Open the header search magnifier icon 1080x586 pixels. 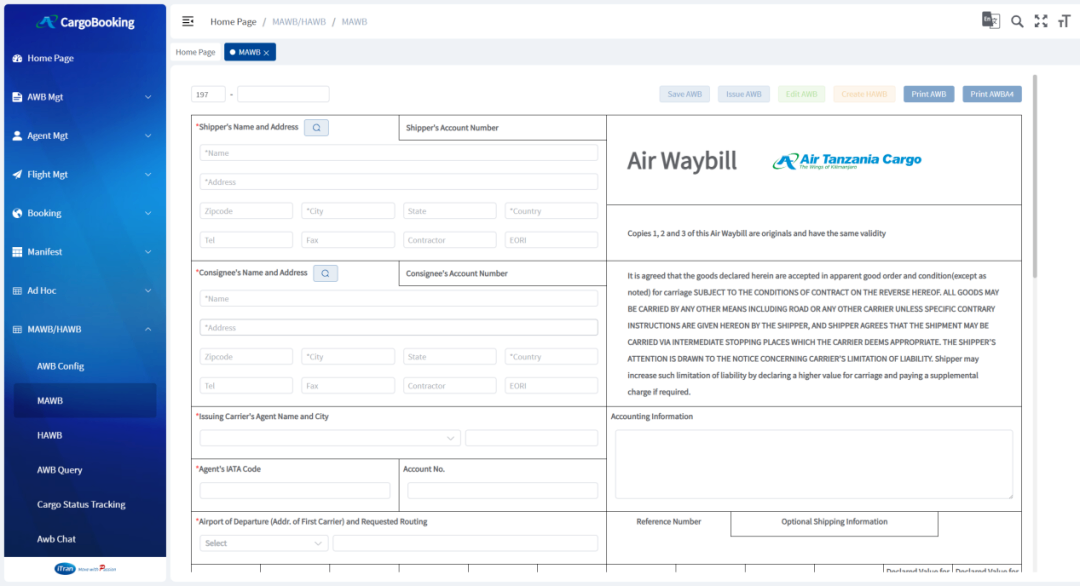(1017, 21)
